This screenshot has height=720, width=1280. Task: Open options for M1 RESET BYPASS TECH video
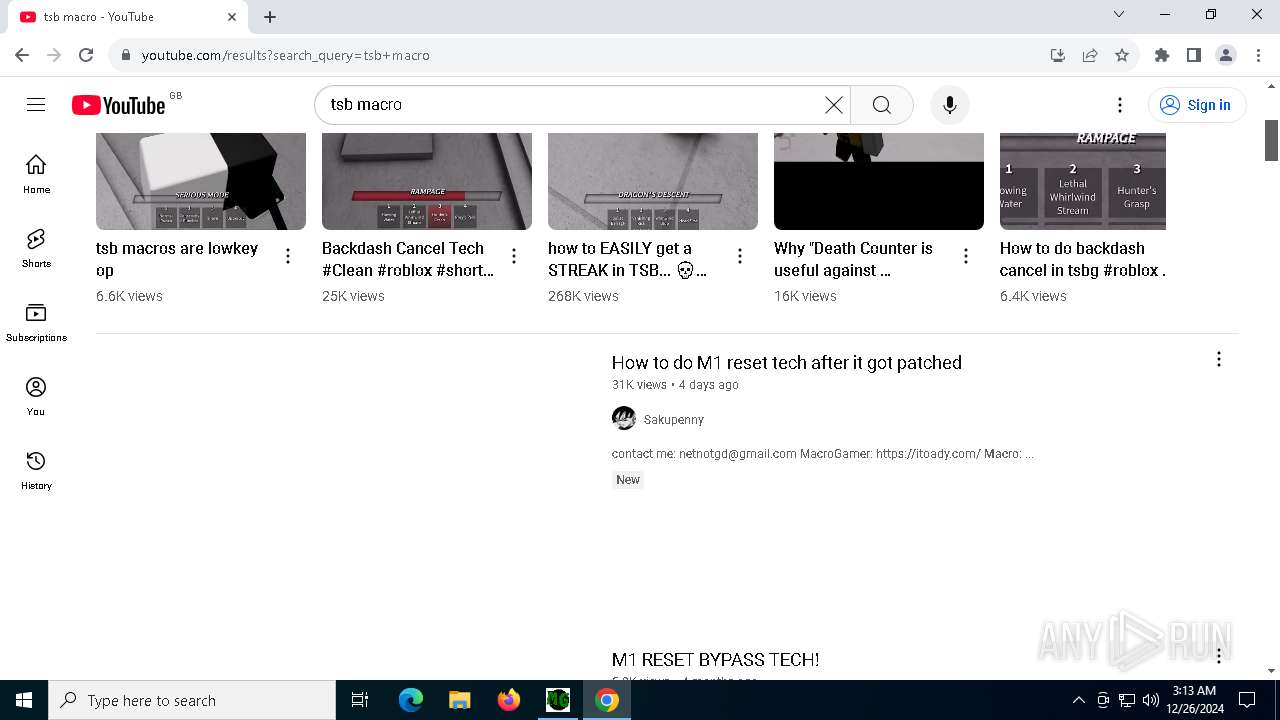coord(1219,656)
